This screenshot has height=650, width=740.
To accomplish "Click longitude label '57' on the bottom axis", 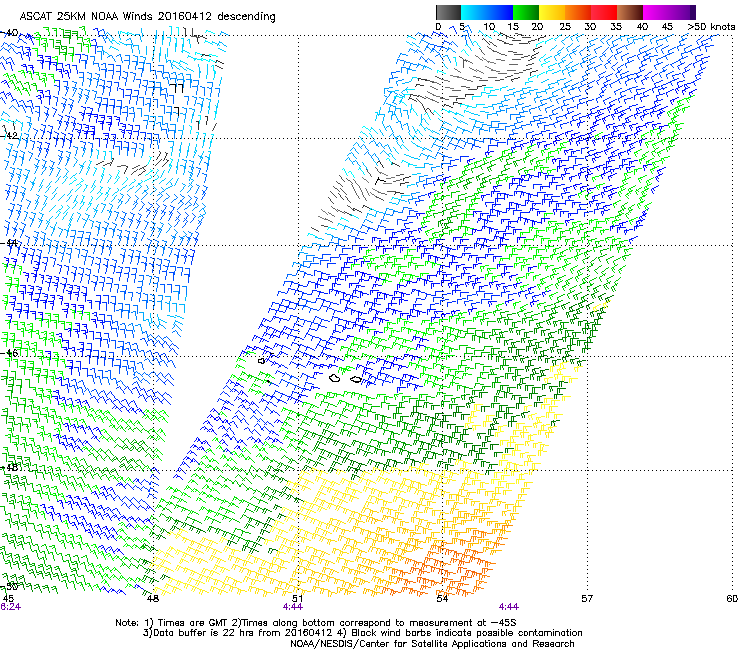I will [587, 599].
